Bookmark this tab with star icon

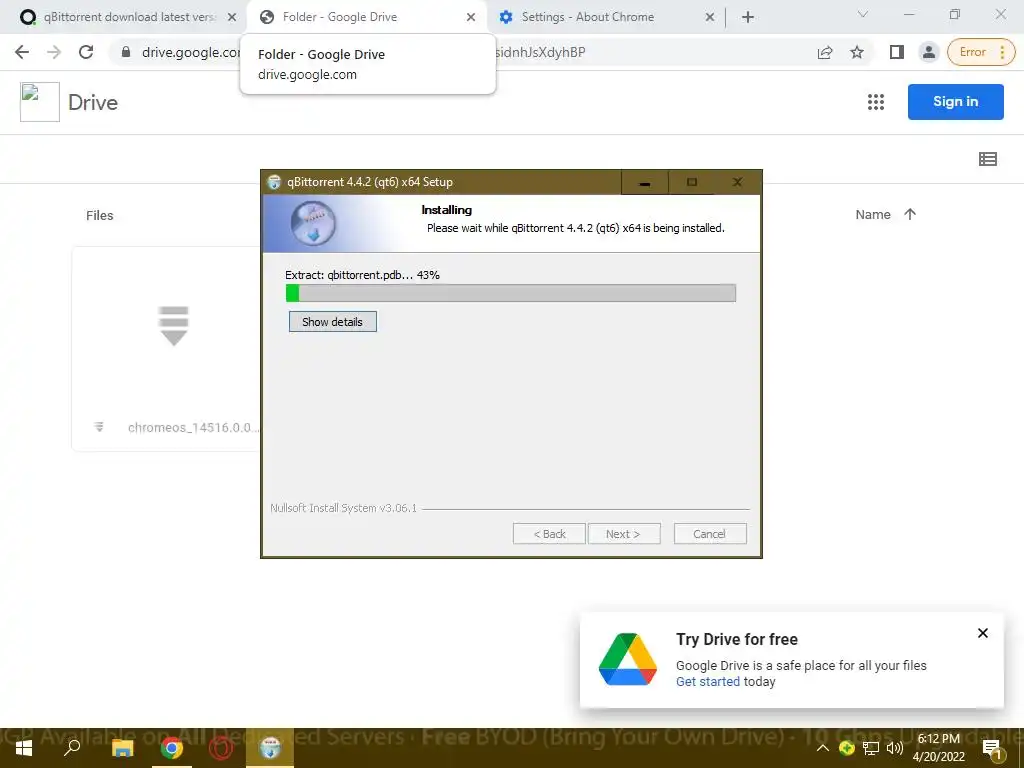click(x=857, y=52)
